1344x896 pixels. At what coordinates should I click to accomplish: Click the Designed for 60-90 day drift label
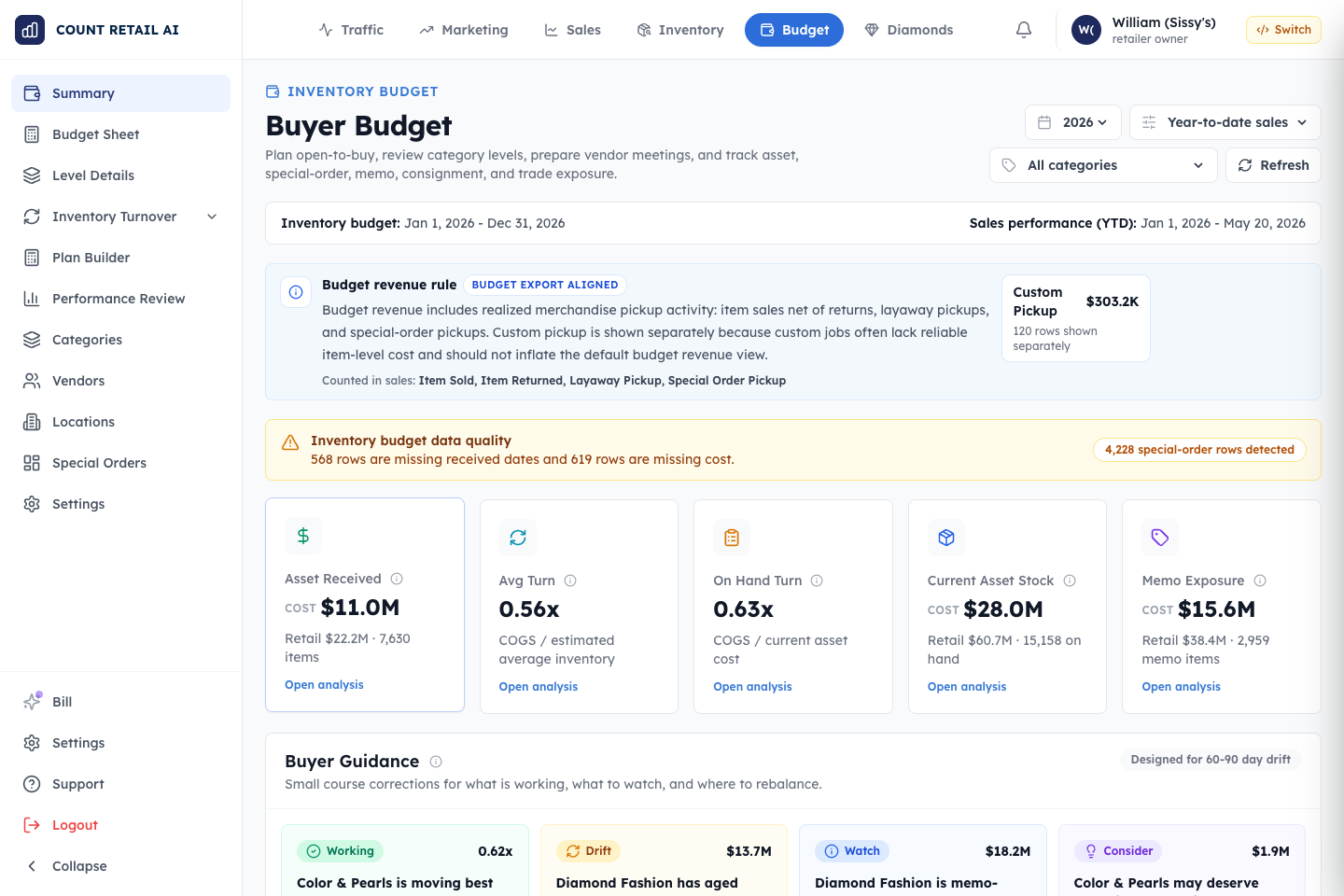click(1211, 760)
